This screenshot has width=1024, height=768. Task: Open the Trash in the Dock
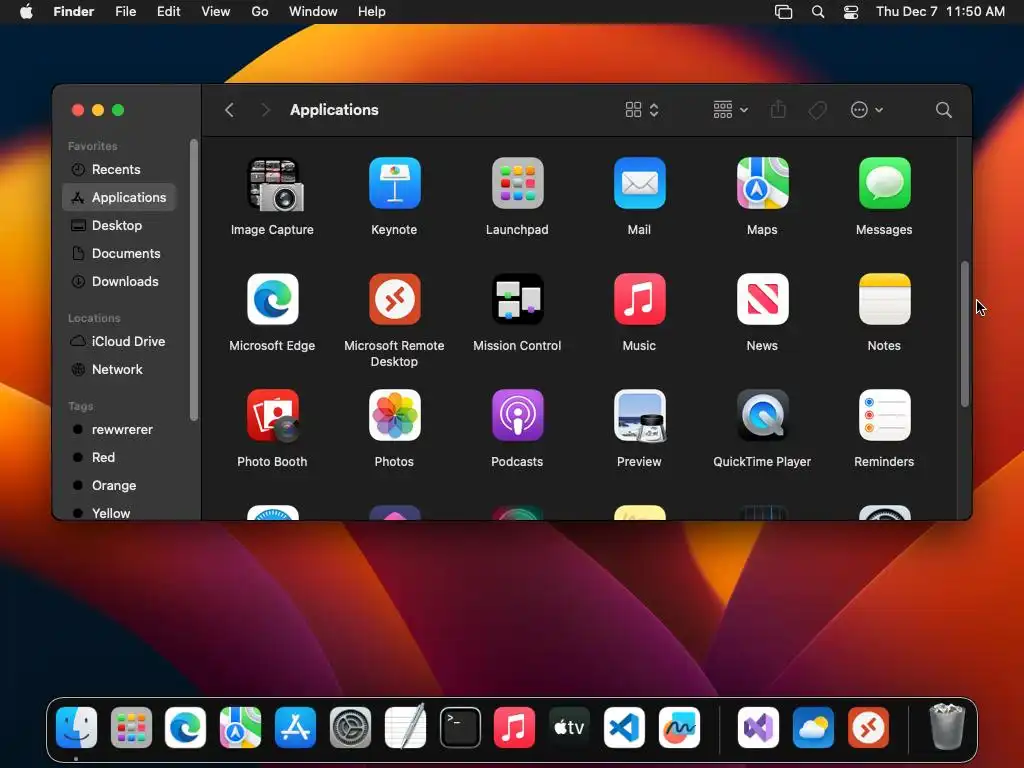coord(946,726)
